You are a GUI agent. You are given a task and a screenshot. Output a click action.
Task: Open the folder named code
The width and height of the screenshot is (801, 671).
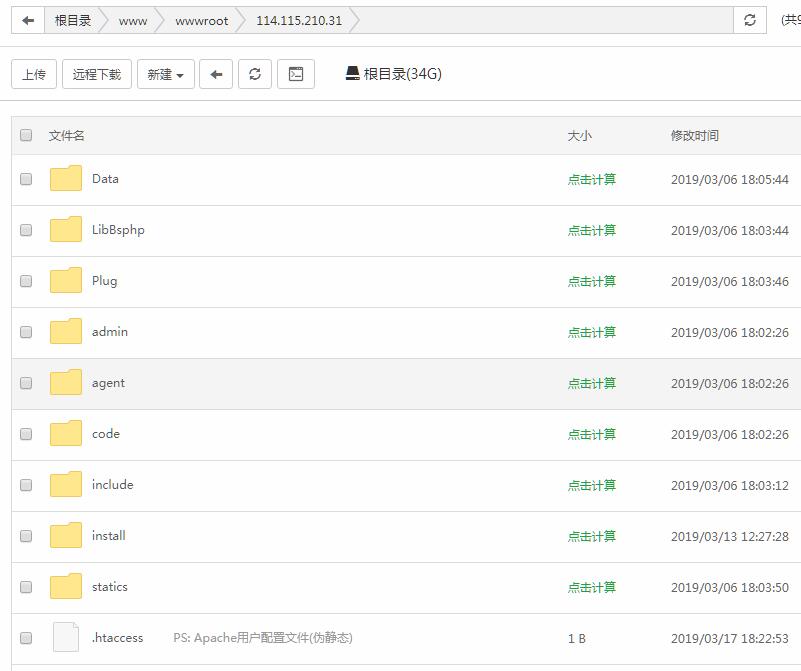[x=106, y=434]
